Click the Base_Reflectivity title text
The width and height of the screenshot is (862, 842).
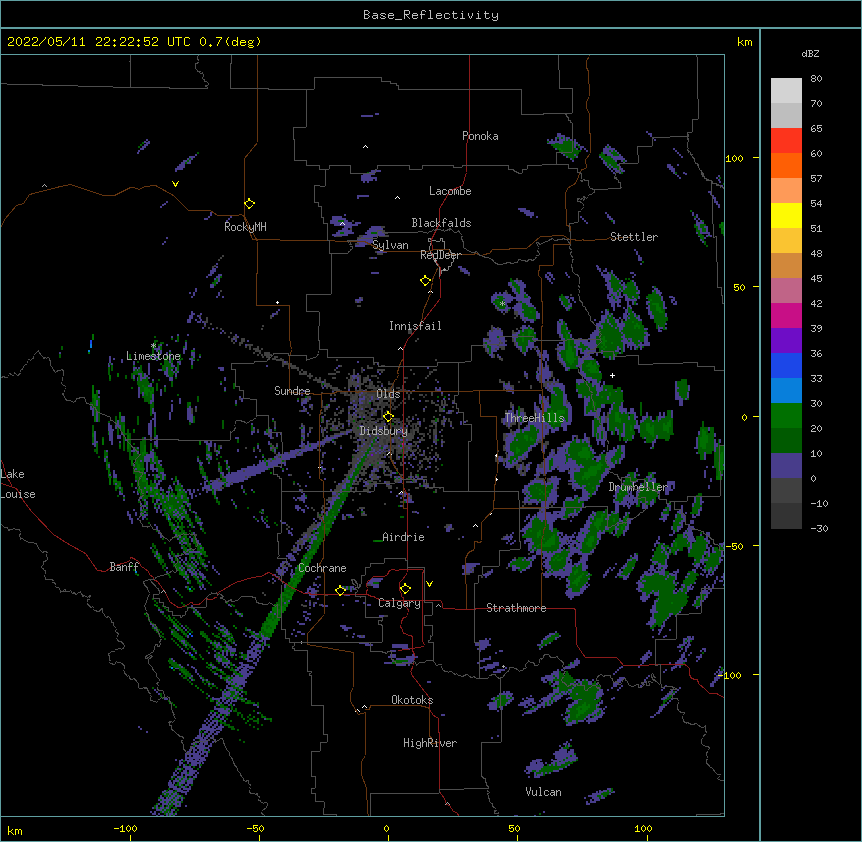[x=430, y=15]
